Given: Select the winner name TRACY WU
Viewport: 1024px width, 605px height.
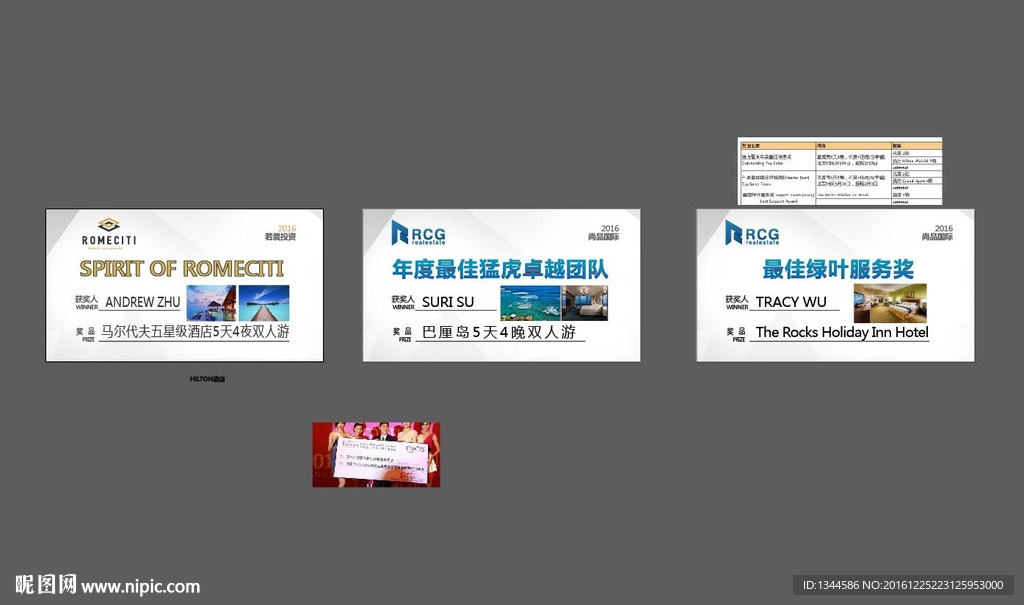Looking at the screenshot, I should [x=791, y=302].
